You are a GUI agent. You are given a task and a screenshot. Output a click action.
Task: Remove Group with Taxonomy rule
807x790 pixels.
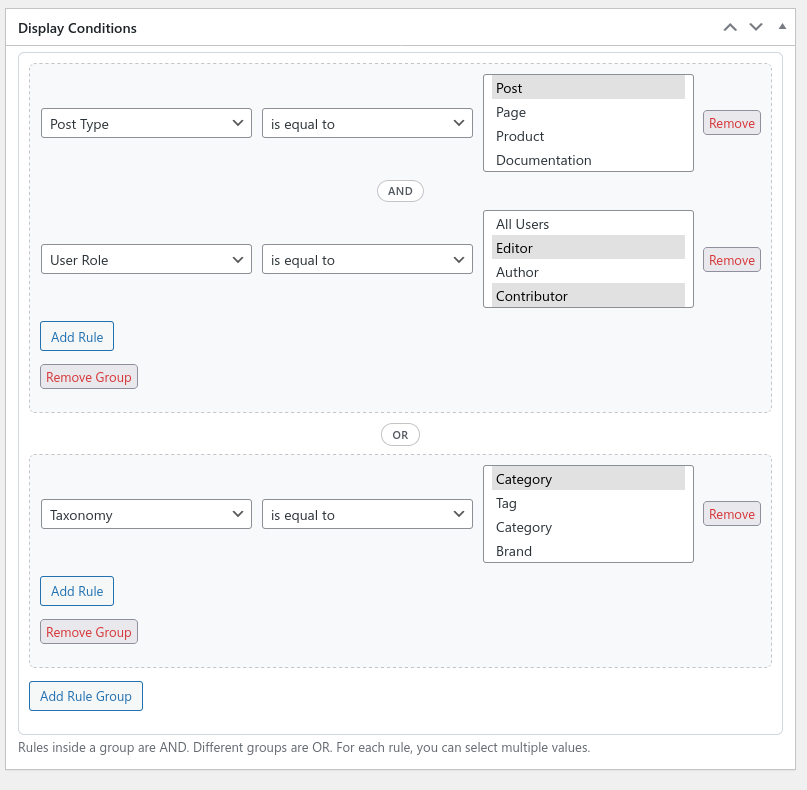[x=89, y=631]
